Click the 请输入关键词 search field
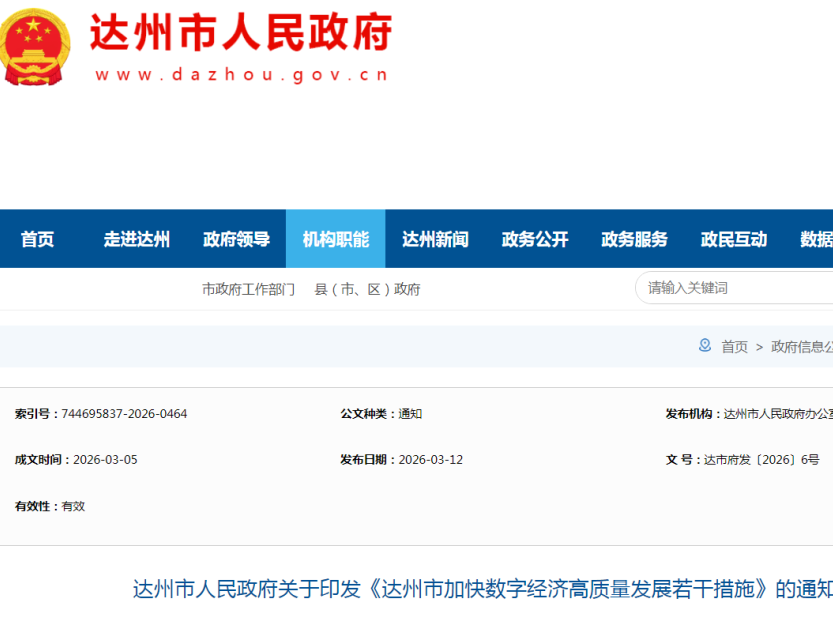The height and width of the screenshot is (625, 833). click(x=735, y=288)
